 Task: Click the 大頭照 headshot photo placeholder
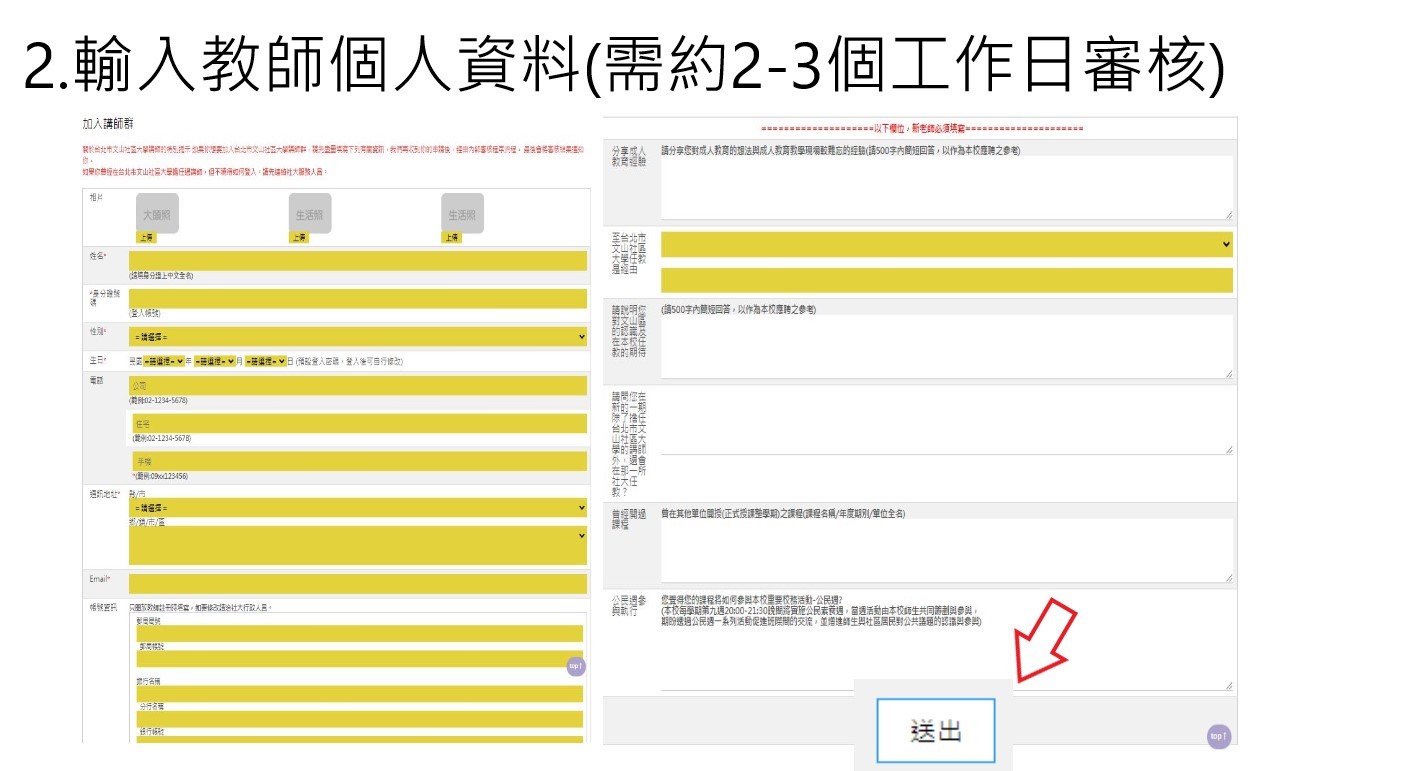tap(157, 213)
